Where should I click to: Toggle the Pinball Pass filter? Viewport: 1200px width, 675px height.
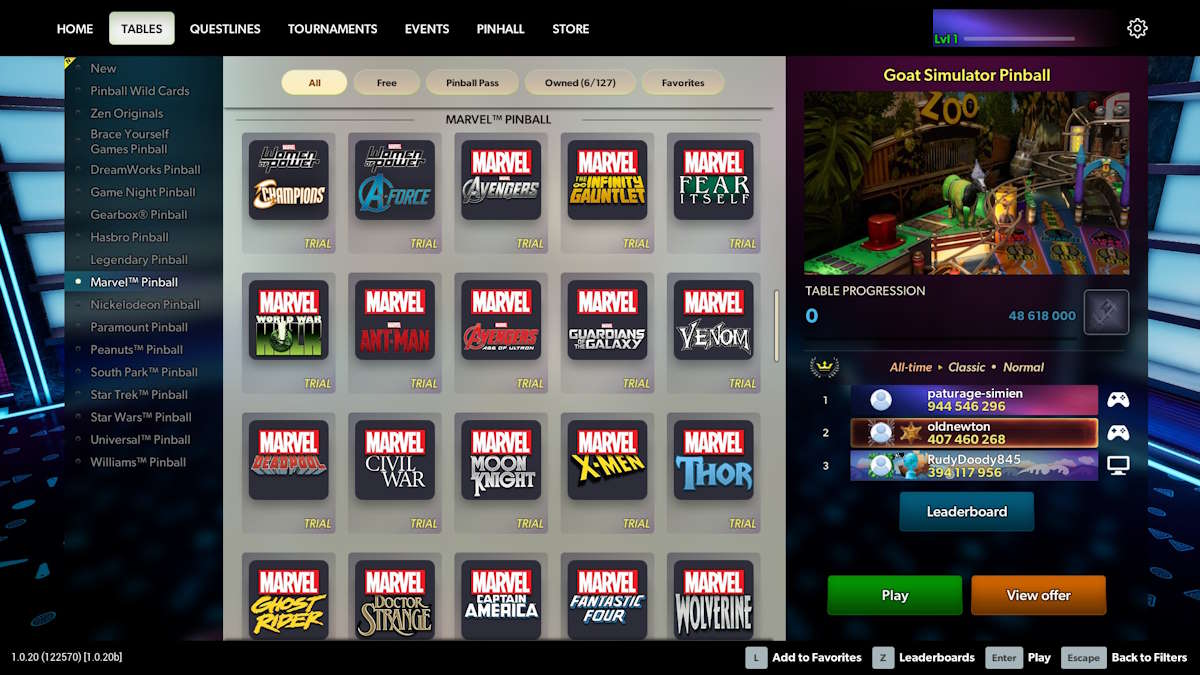point(474,83)
